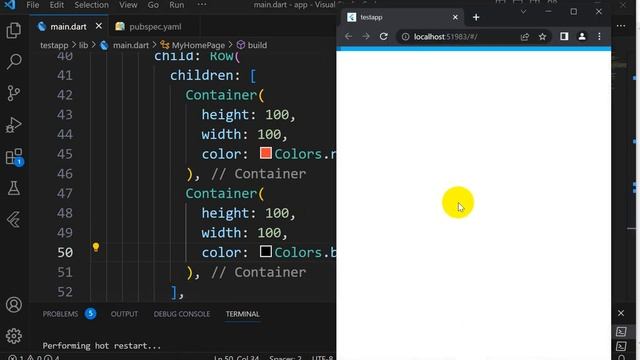Switch to the DEBUG CONSOLE tab
640x360 pixels.
tap(182, 314)
